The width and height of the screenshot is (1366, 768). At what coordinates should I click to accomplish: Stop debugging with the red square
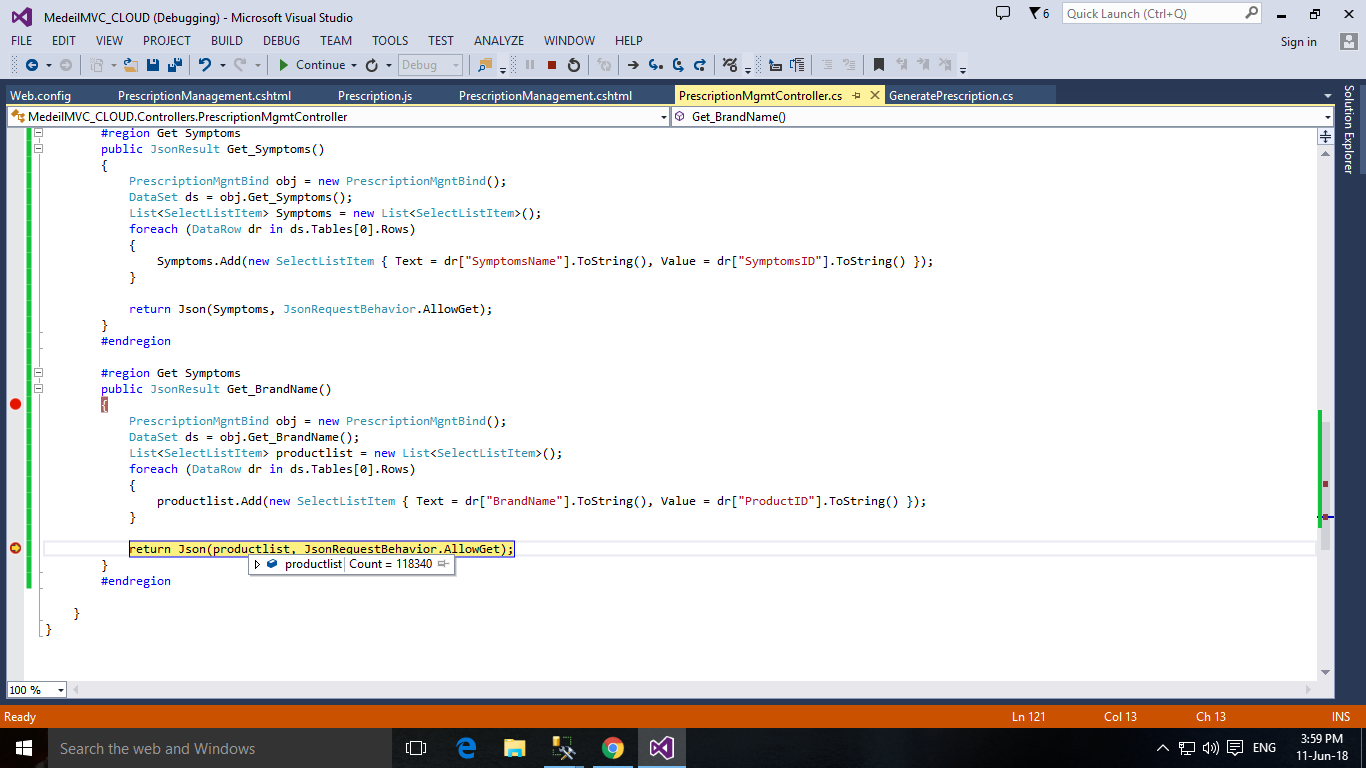(552, 65)
